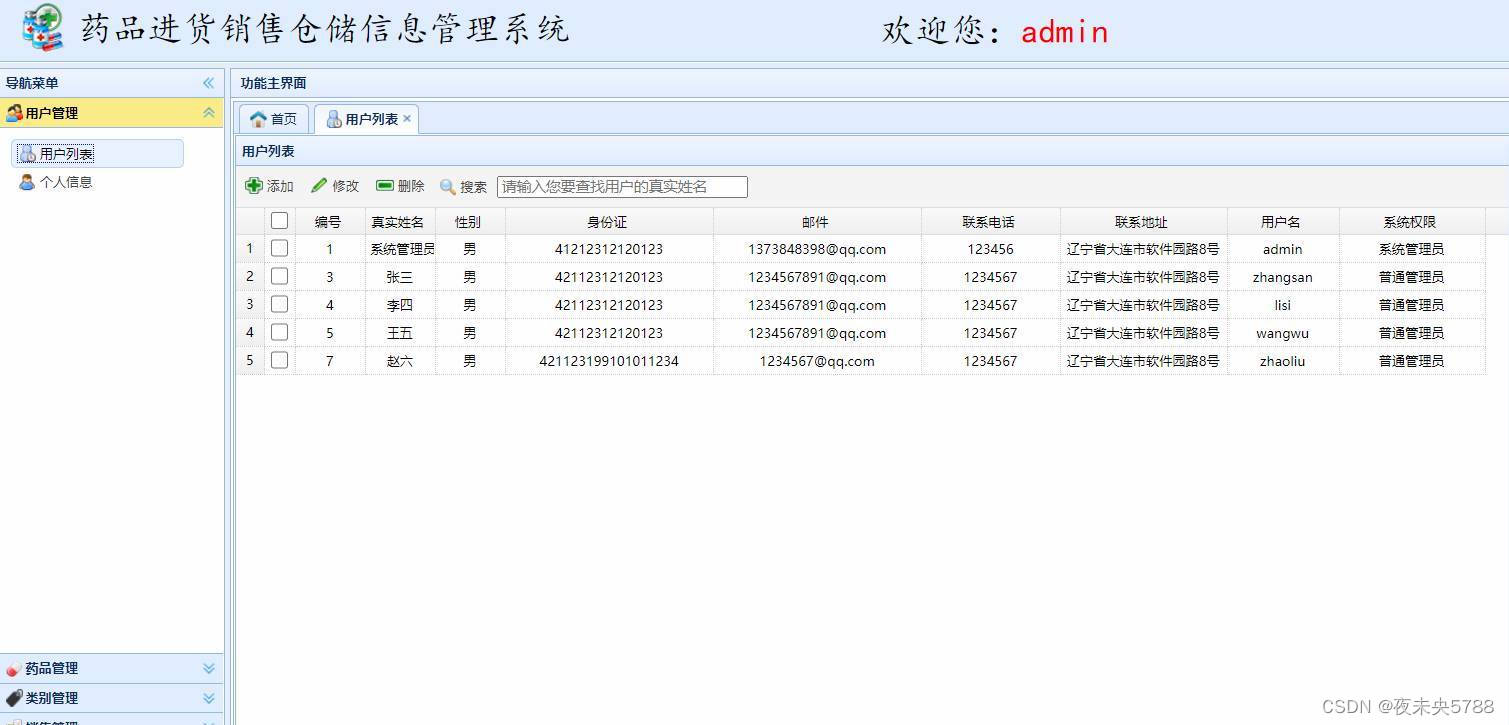Expand the 类别管理 accordion section
The image size is (1509, 725).
pos(208,698)
